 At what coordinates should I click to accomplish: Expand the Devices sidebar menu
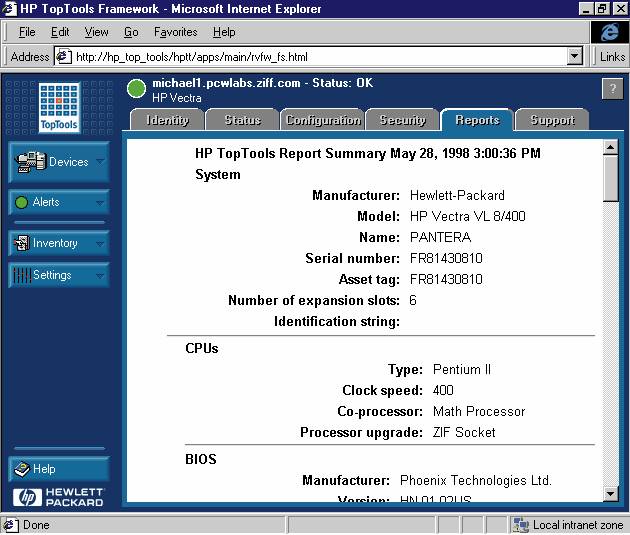(58, 162)
